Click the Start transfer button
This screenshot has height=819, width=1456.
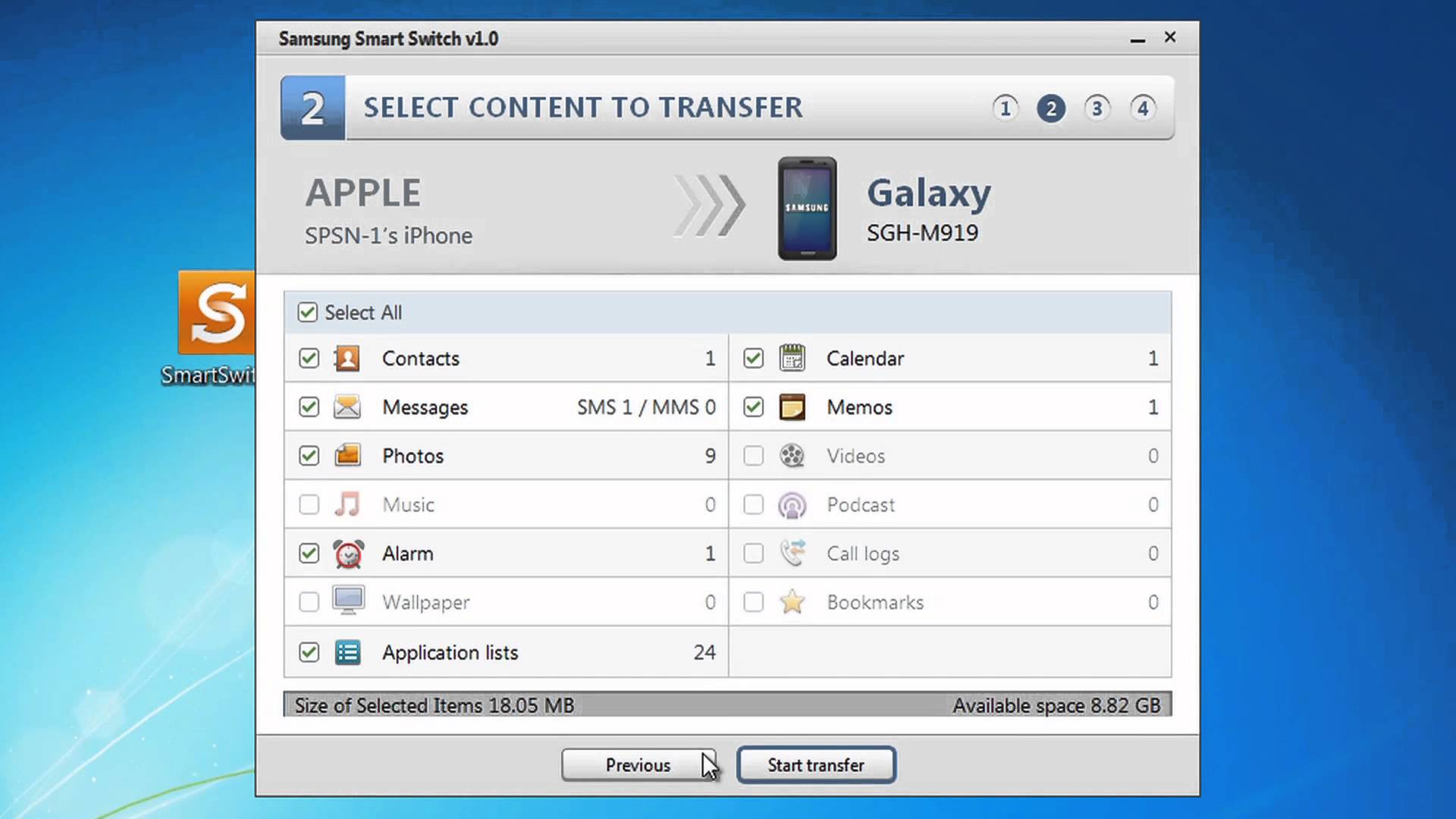pos(816,765)
